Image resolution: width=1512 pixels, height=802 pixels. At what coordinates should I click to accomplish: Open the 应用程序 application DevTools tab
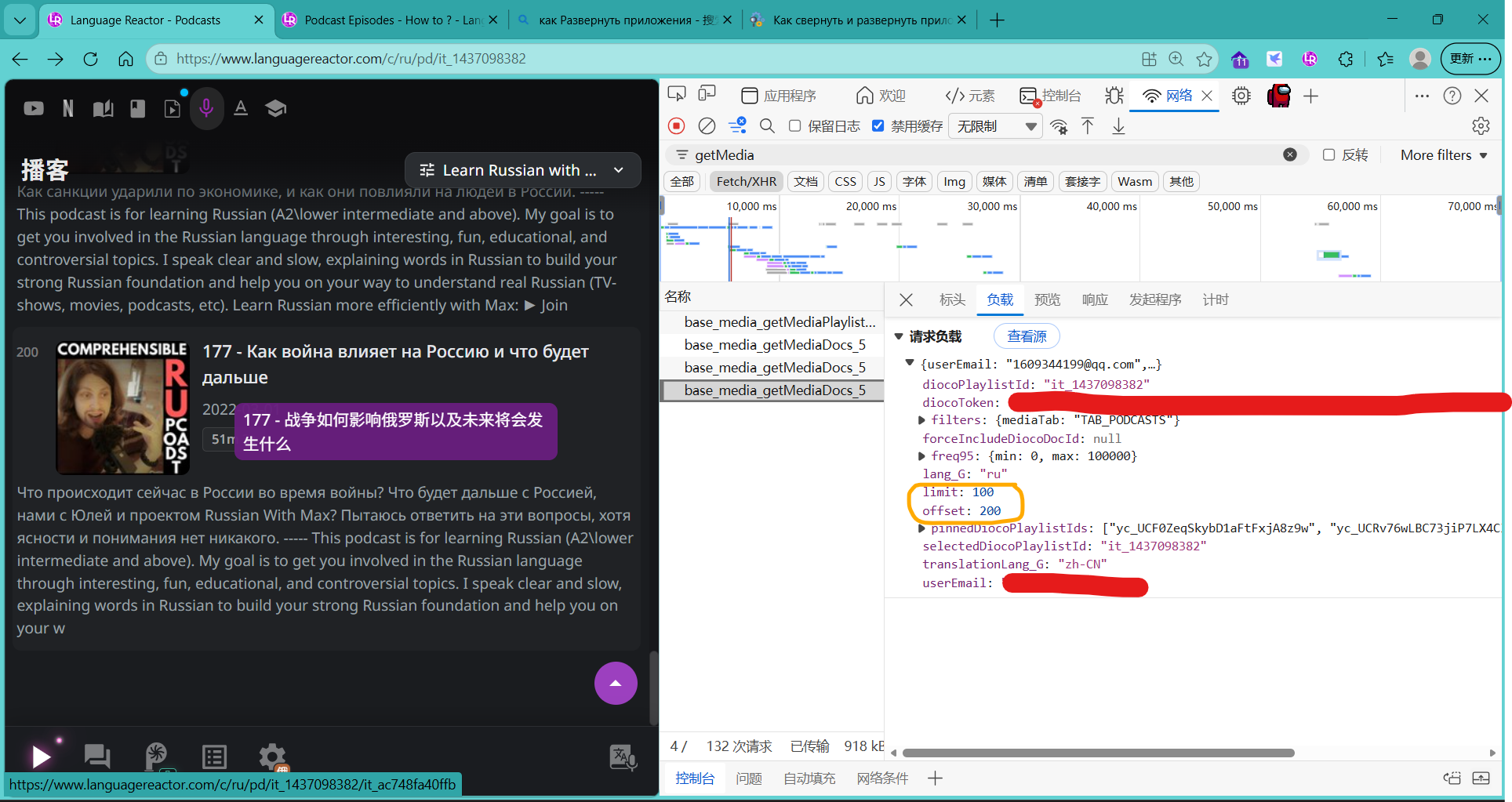[779, 96]
